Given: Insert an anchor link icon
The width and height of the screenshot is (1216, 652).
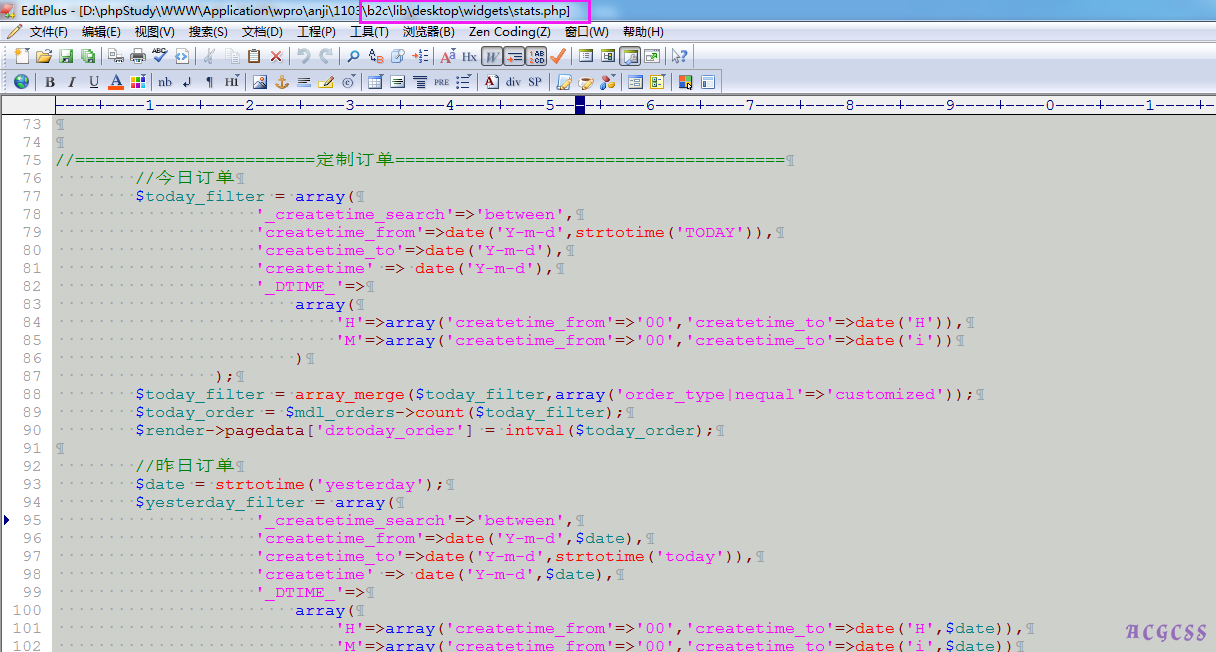Looking at the screenshot, I should (x=282, y=82).
